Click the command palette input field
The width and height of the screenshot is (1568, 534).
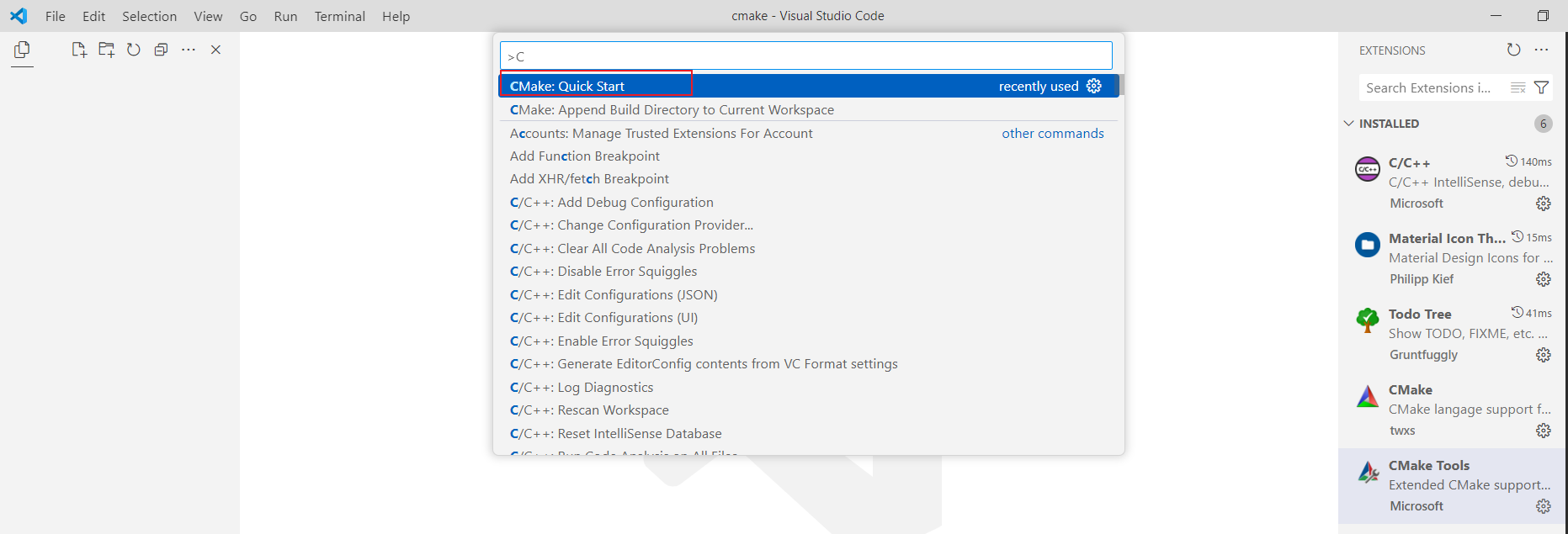click(x=806, y=56)
